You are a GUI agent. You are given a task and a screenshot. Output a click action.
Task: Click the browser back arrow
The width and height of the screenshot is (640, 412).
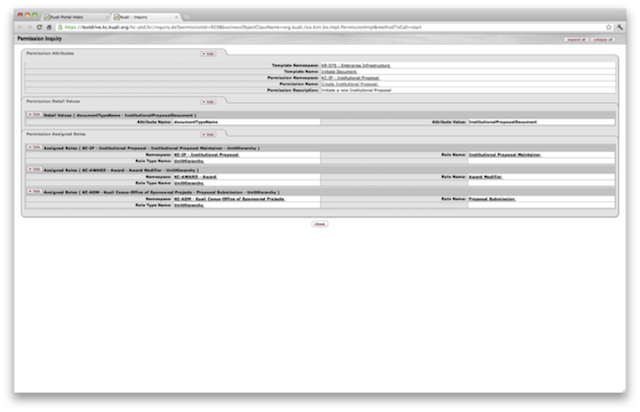click(x=20, y=27)
